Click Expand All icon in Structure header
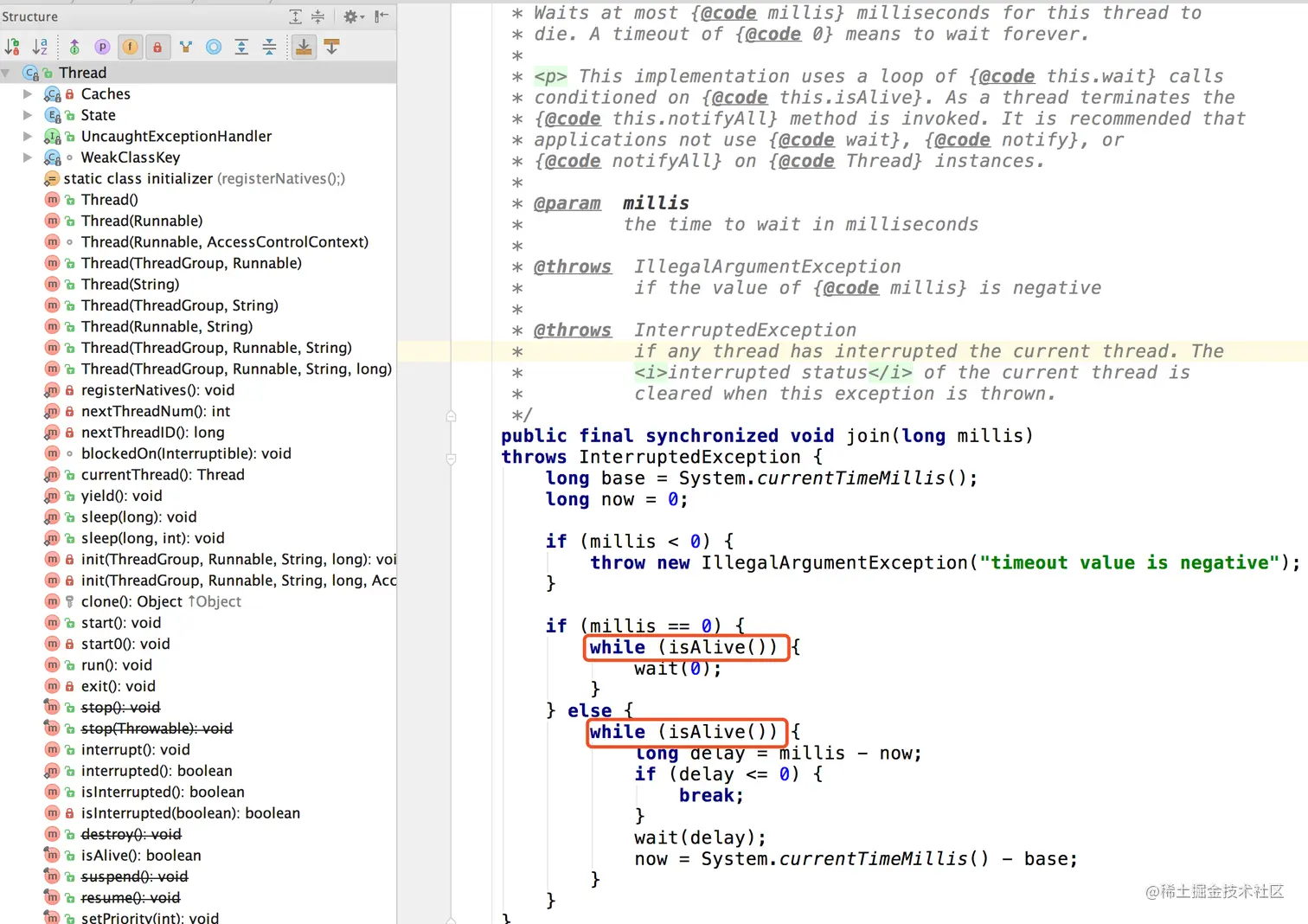This screenshot has height=924, width=1308. 296,16
